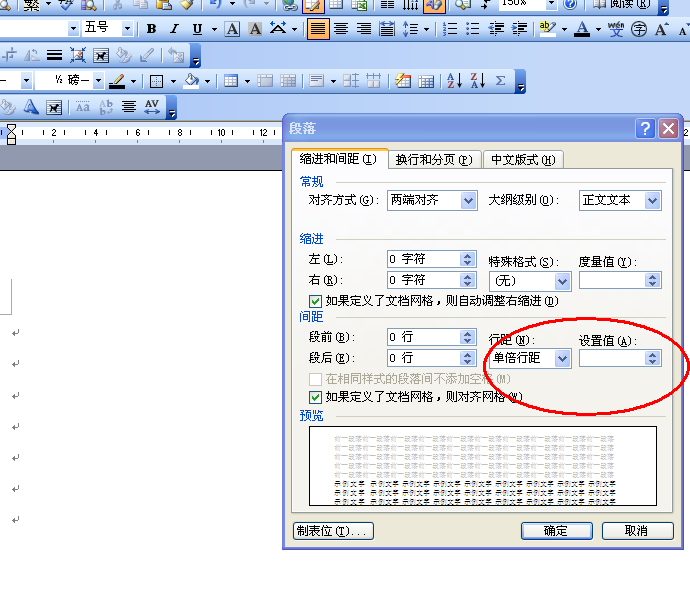Click 取消 button
This screenshot has width=690, height=600.
pyautogui.click(x=637, y=531)
